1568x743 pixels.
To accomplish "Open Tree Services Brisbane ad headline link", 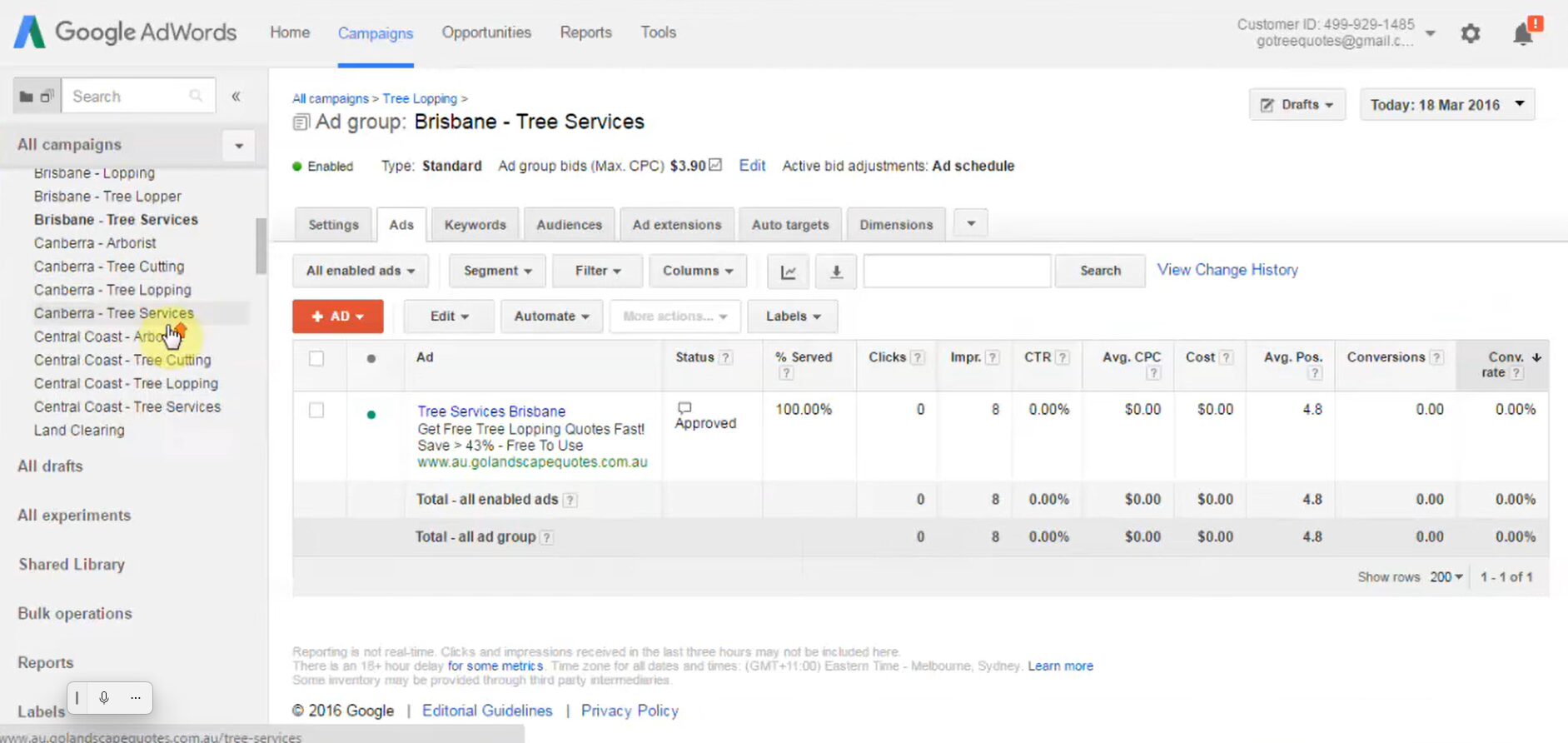I will tap(491, 411).
